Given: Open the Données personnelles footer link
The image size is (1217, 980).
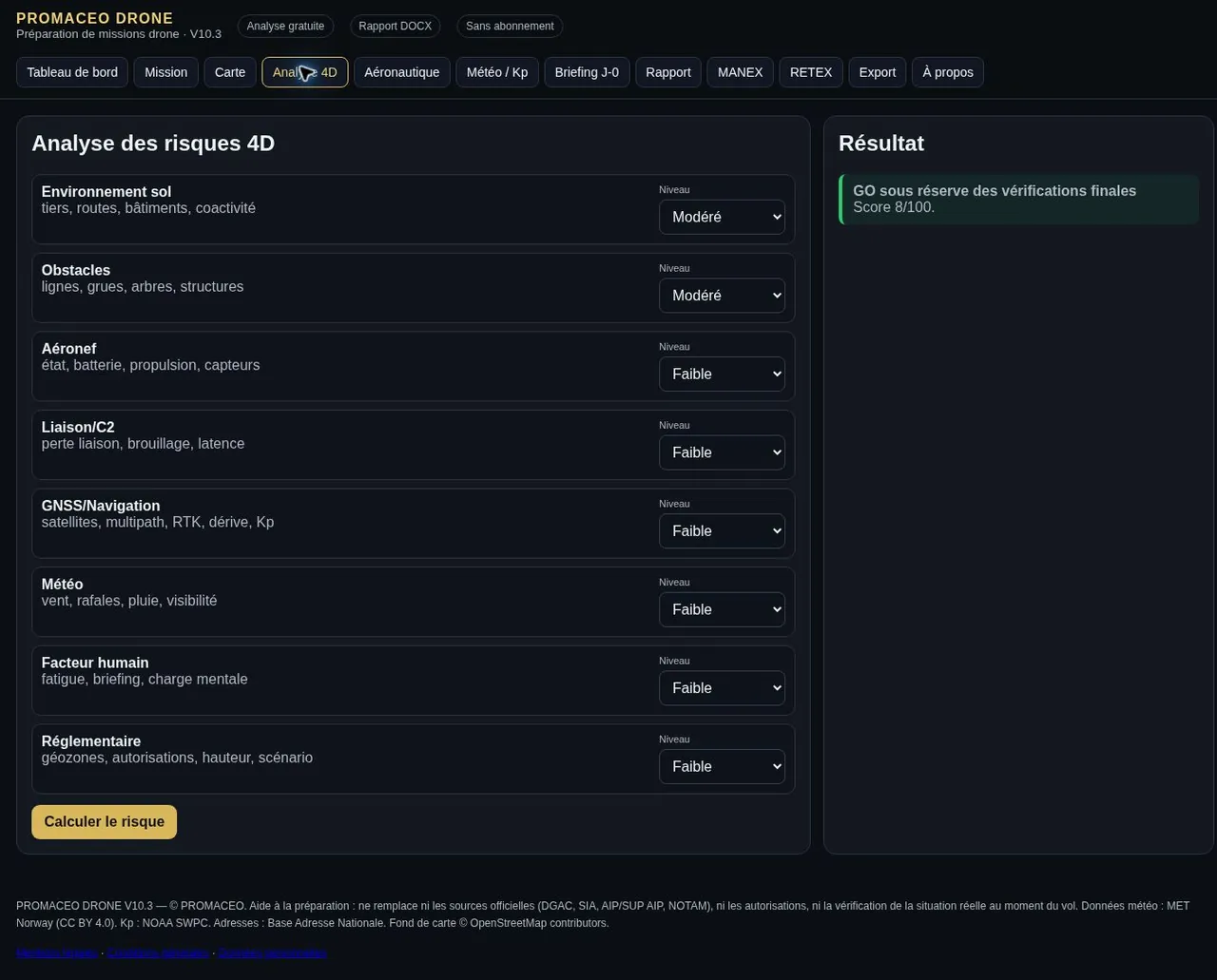Looking at the screenshot, I should pos(273,952).
